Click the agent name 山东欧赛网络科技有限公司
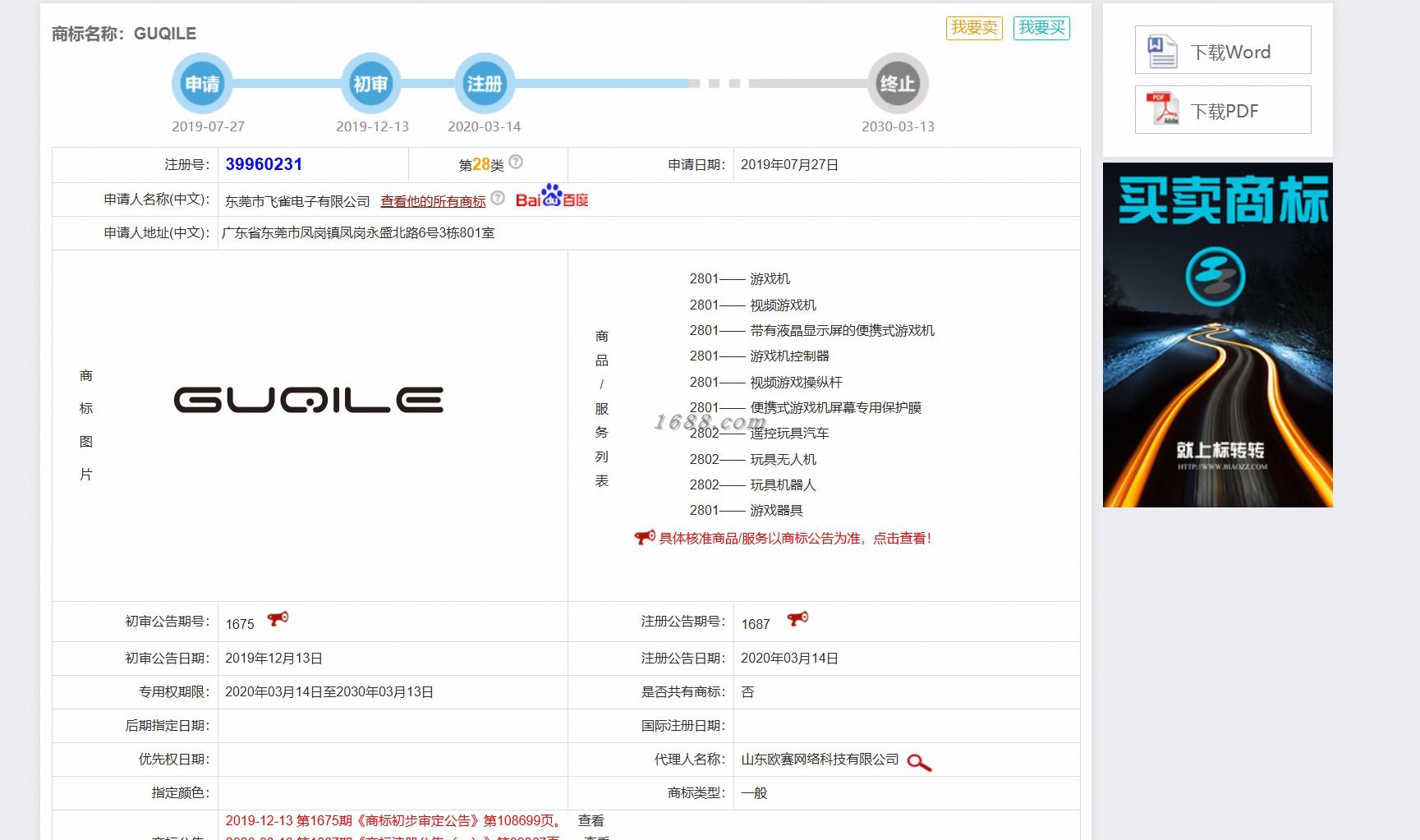The height and width of the screenshot is (840, 1420). (820, 760)
